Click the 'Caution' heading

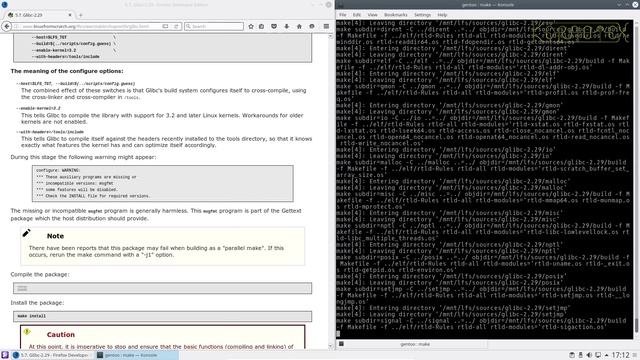point(60,335)
